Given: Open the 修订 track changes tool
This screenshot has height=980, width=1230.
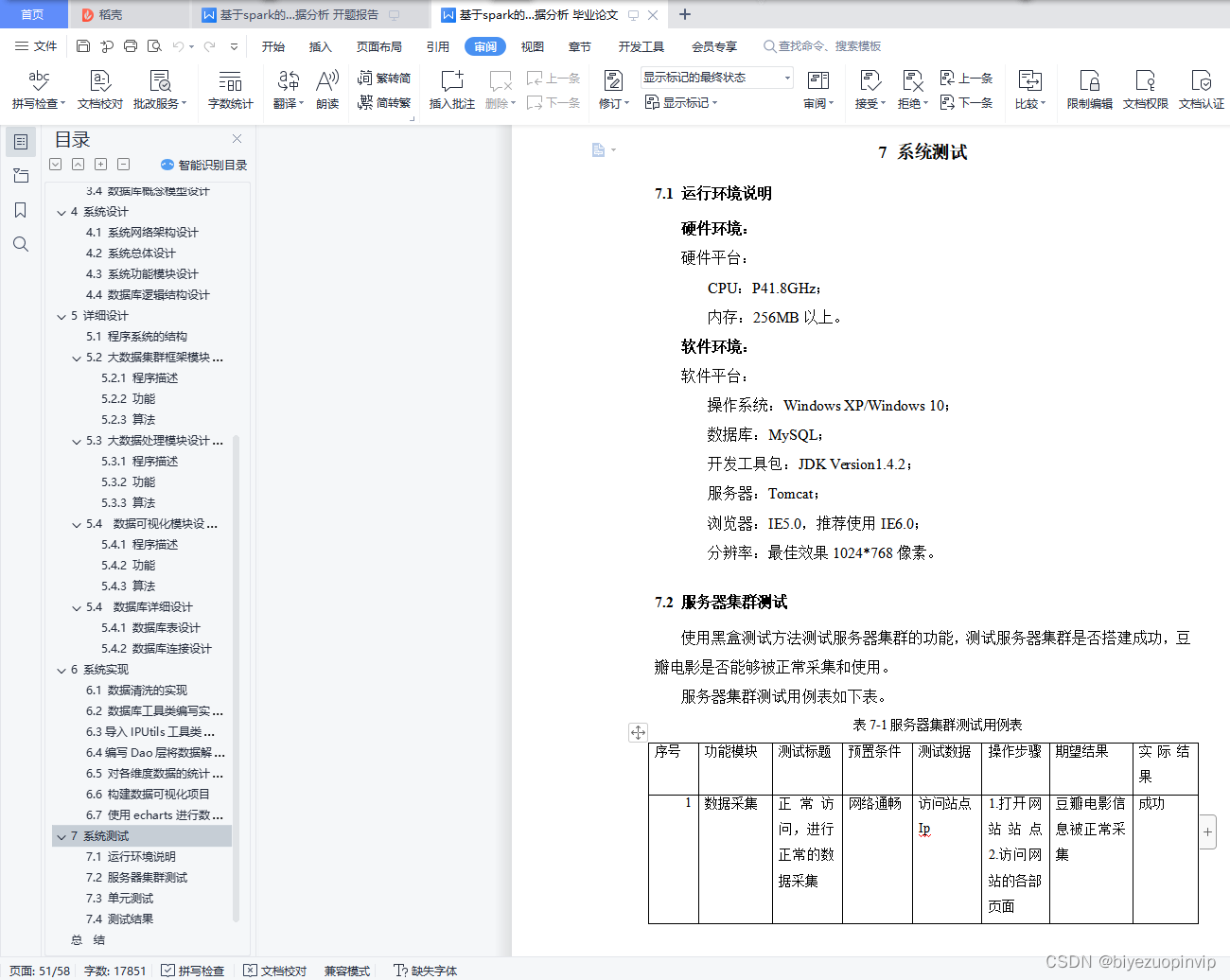Looking at the screenshot, I should click(x=613, y=90).
